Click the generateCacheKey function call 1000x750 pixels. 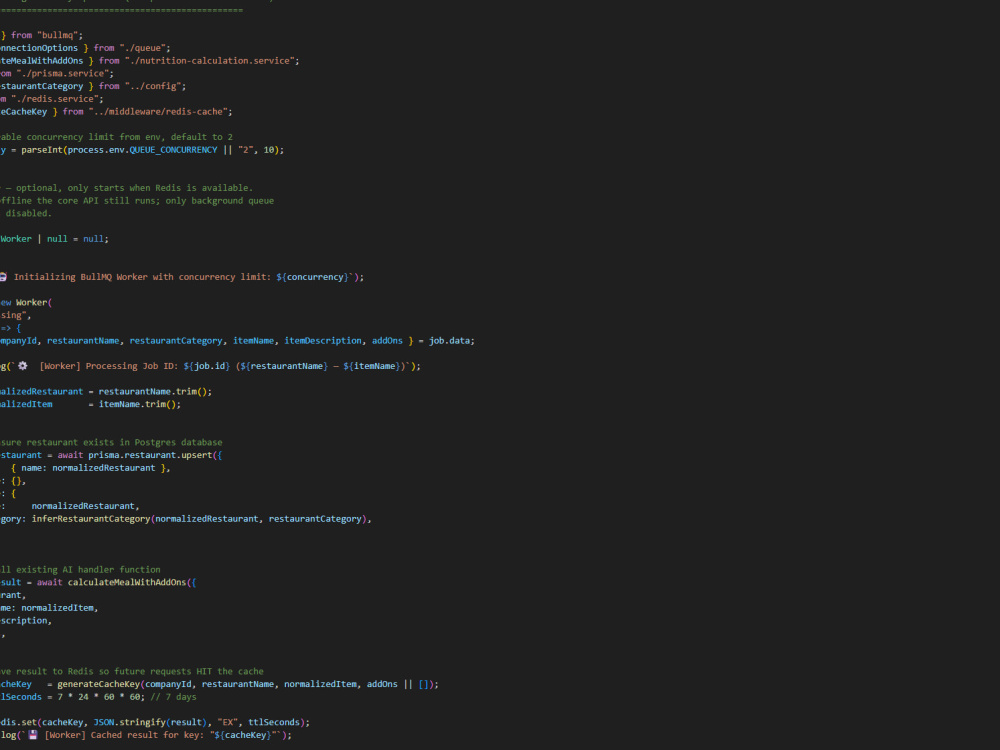(99, 684)
